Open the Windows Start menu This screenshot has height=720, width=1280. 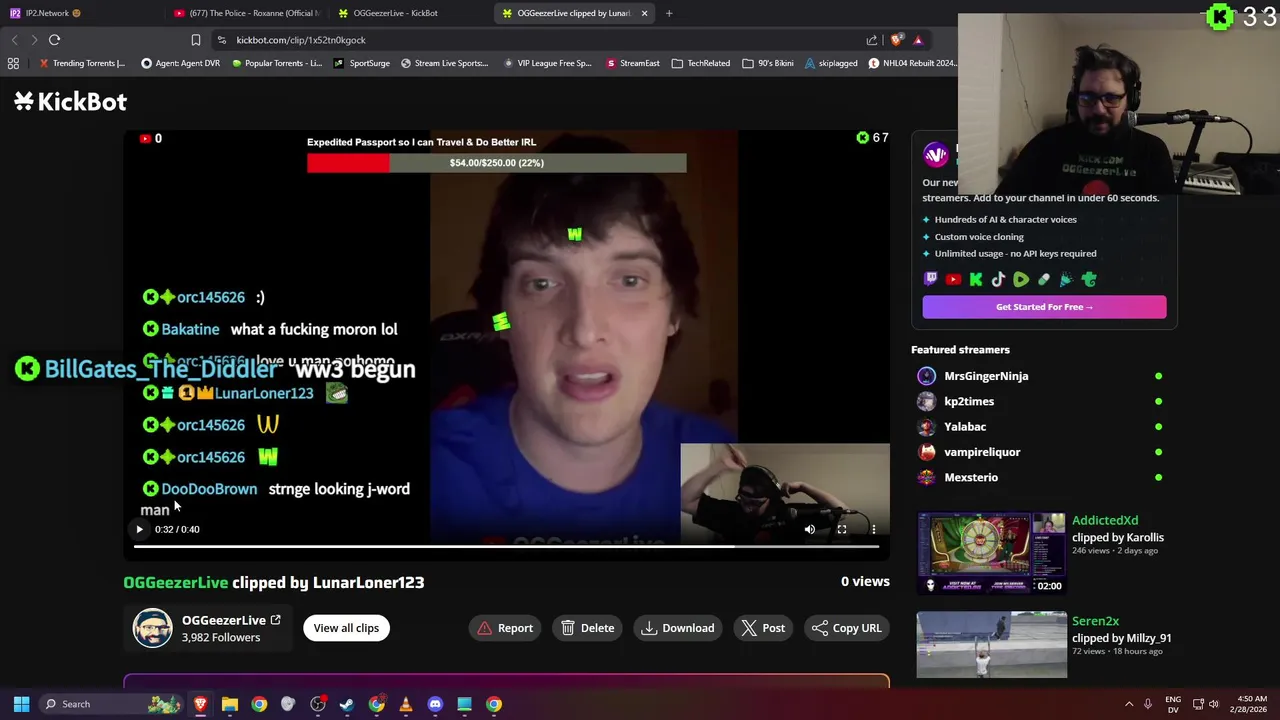pyautogui.click(x=21, y=704)
